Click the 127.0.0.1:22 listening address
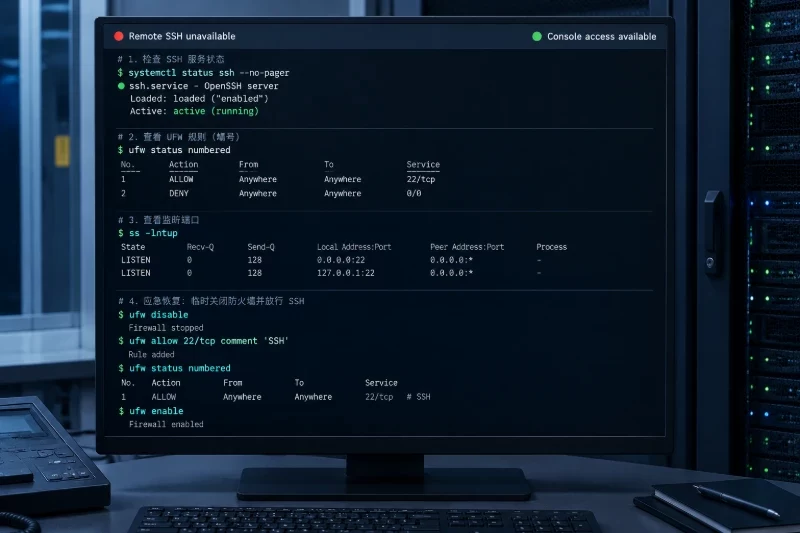Viewport: 800px width, 533px height. [x=346, y=273]
